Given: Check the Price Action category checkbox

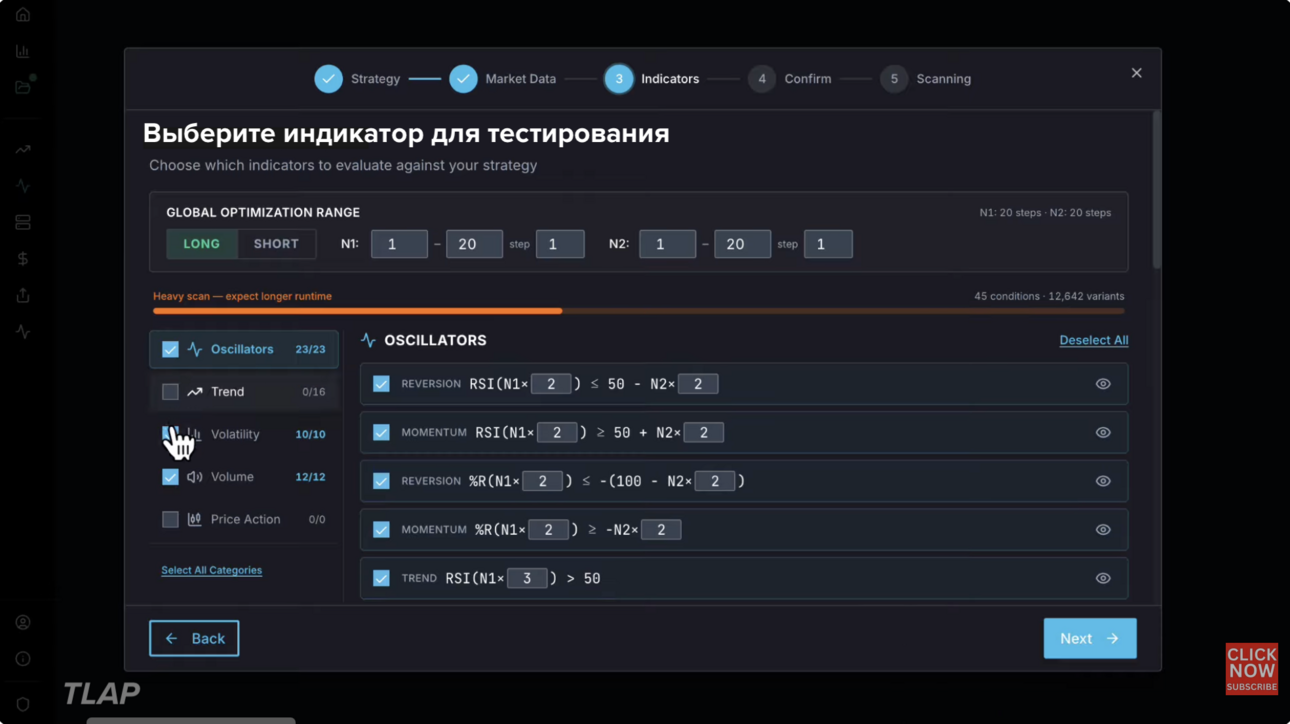Looking at the screenshot, I should [170, 519].
